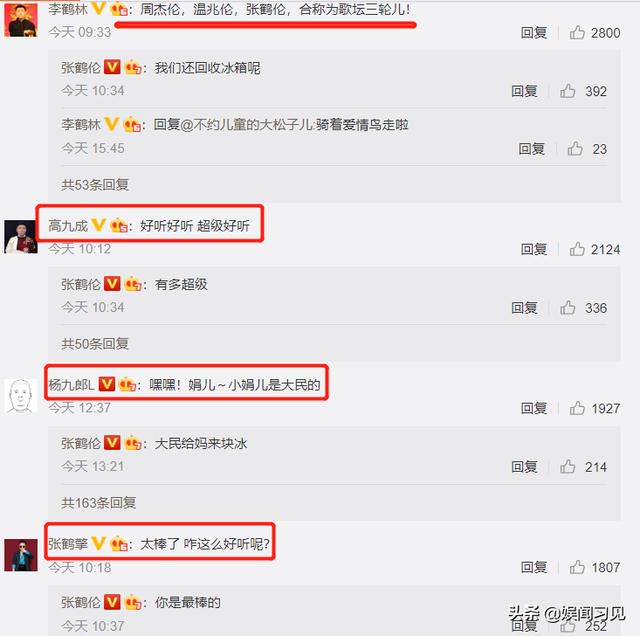Expand 共50条回复 thread
Screen dimensions: 640x636
coord(95,344)
